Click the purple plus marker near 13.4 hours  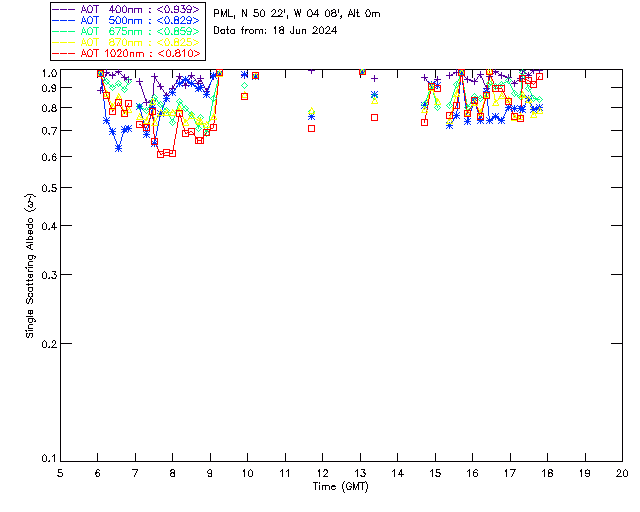click(x=374, y=78)
